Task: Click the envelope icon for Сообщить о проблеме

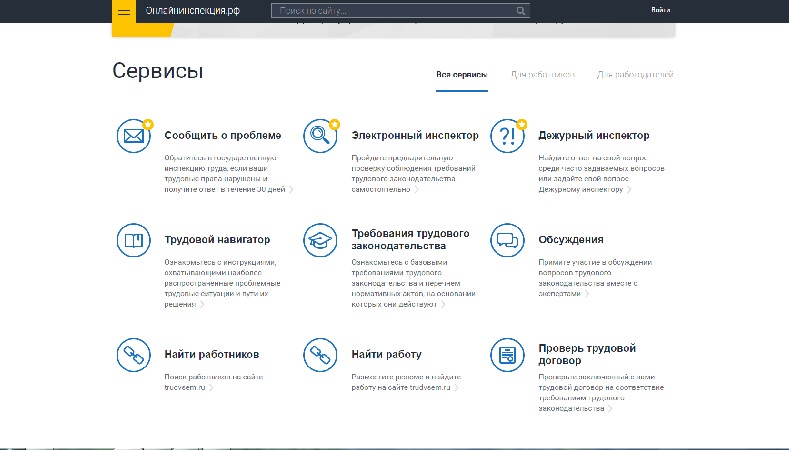Action: coord(132,136)
